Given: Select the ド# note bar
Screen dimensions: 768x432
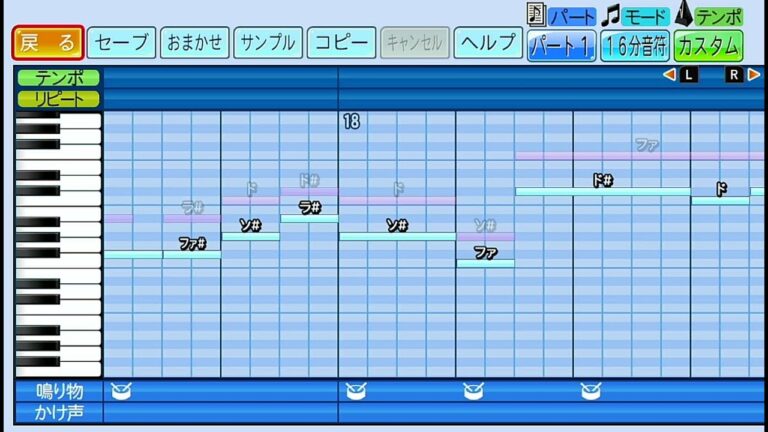Looking at the screenshot, I should coord(602,191).
